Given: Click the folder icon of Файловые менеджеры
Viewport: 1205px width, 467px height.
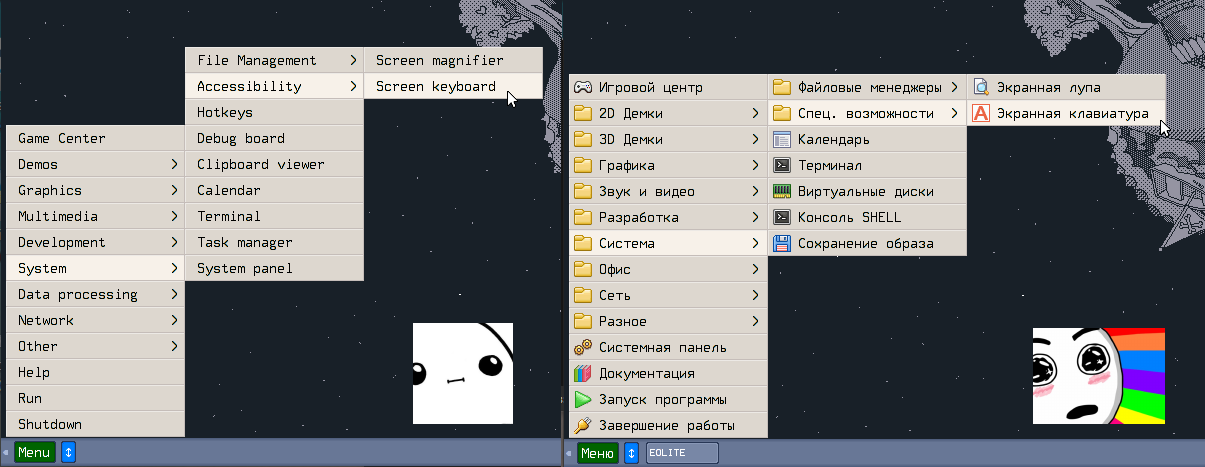Looking at the screenshot, I should pyautogui.click(x=782, y=88).
